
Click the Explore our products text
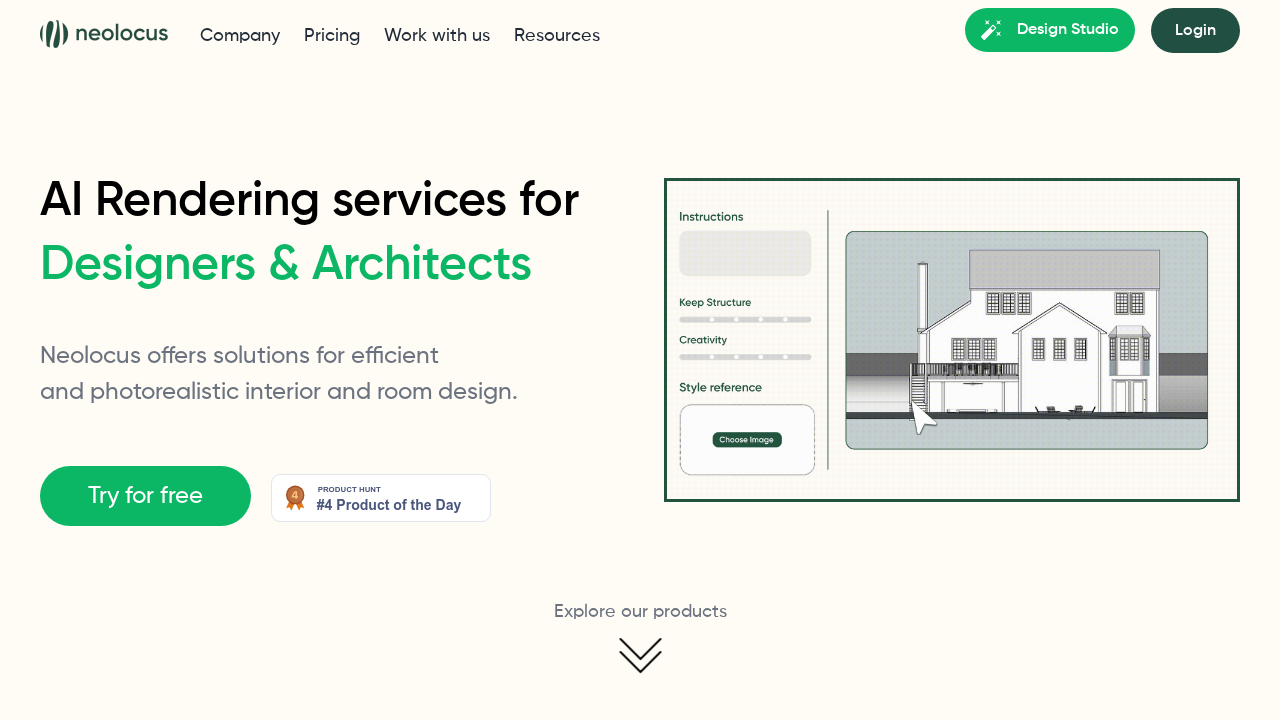click(640, 611)
